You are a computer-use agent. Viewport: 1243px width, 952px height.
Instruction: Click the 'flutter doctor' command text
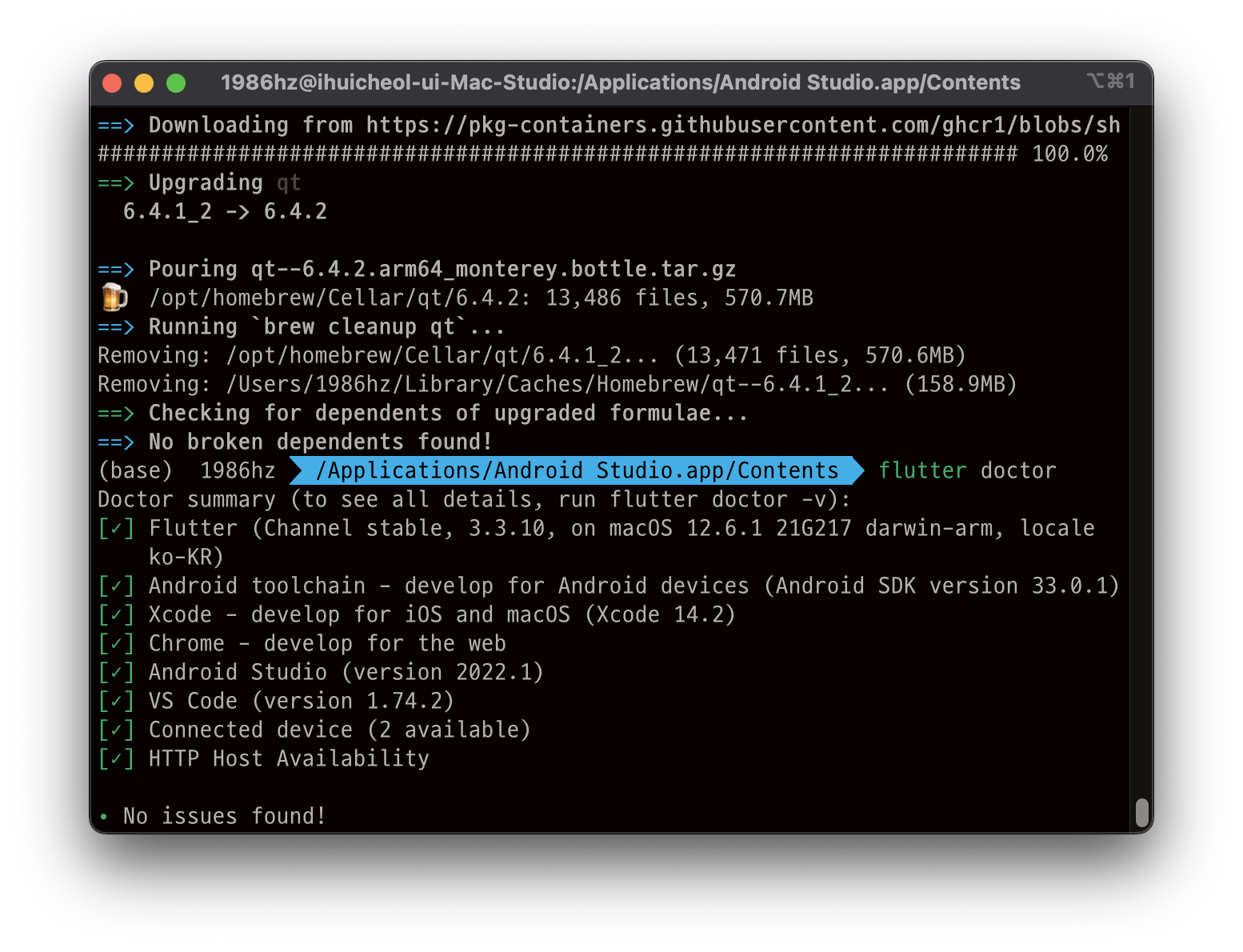[x=967, y=471]
